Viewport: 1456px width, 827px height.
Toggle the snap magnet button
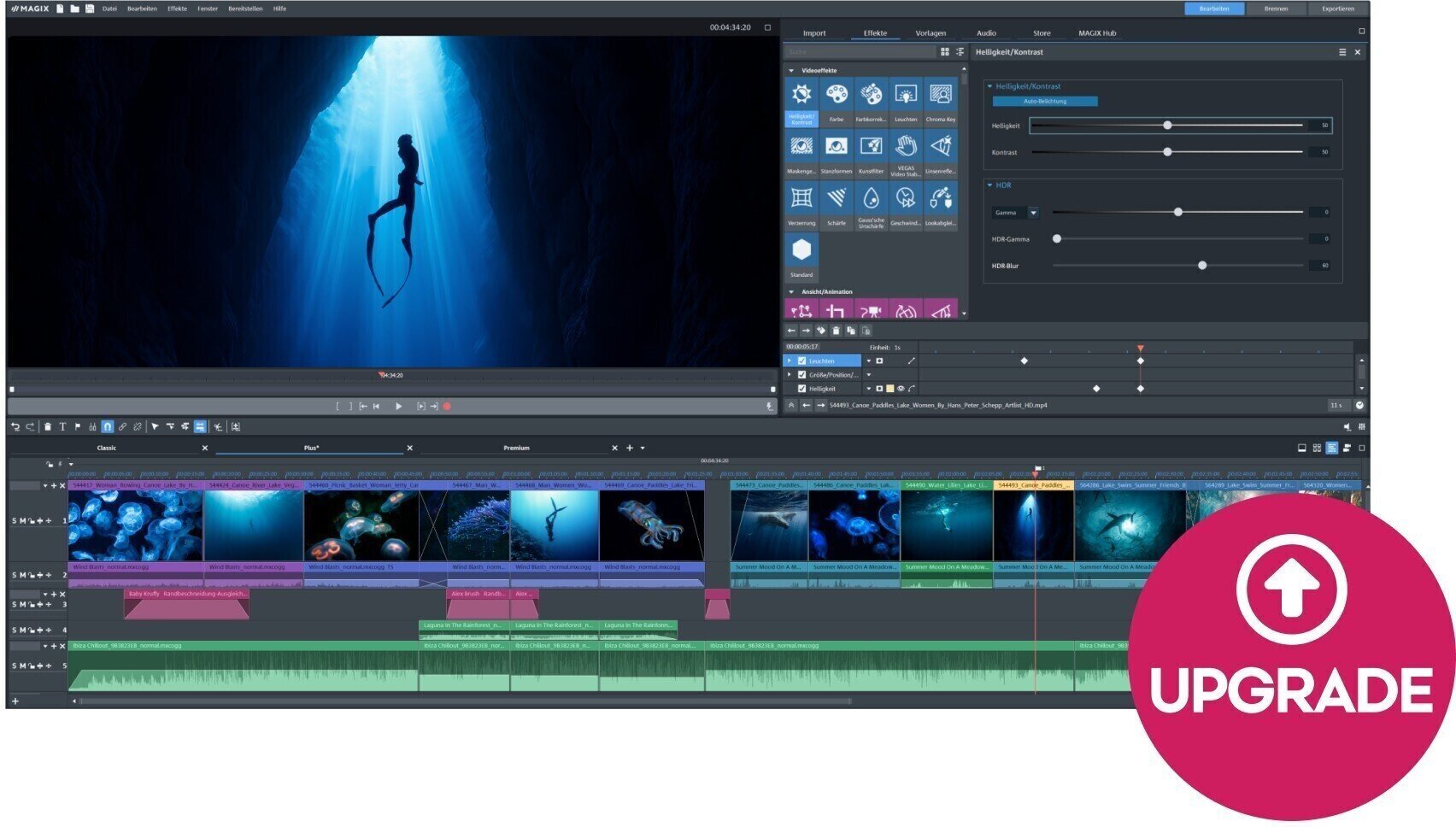[x=109, y=426]
